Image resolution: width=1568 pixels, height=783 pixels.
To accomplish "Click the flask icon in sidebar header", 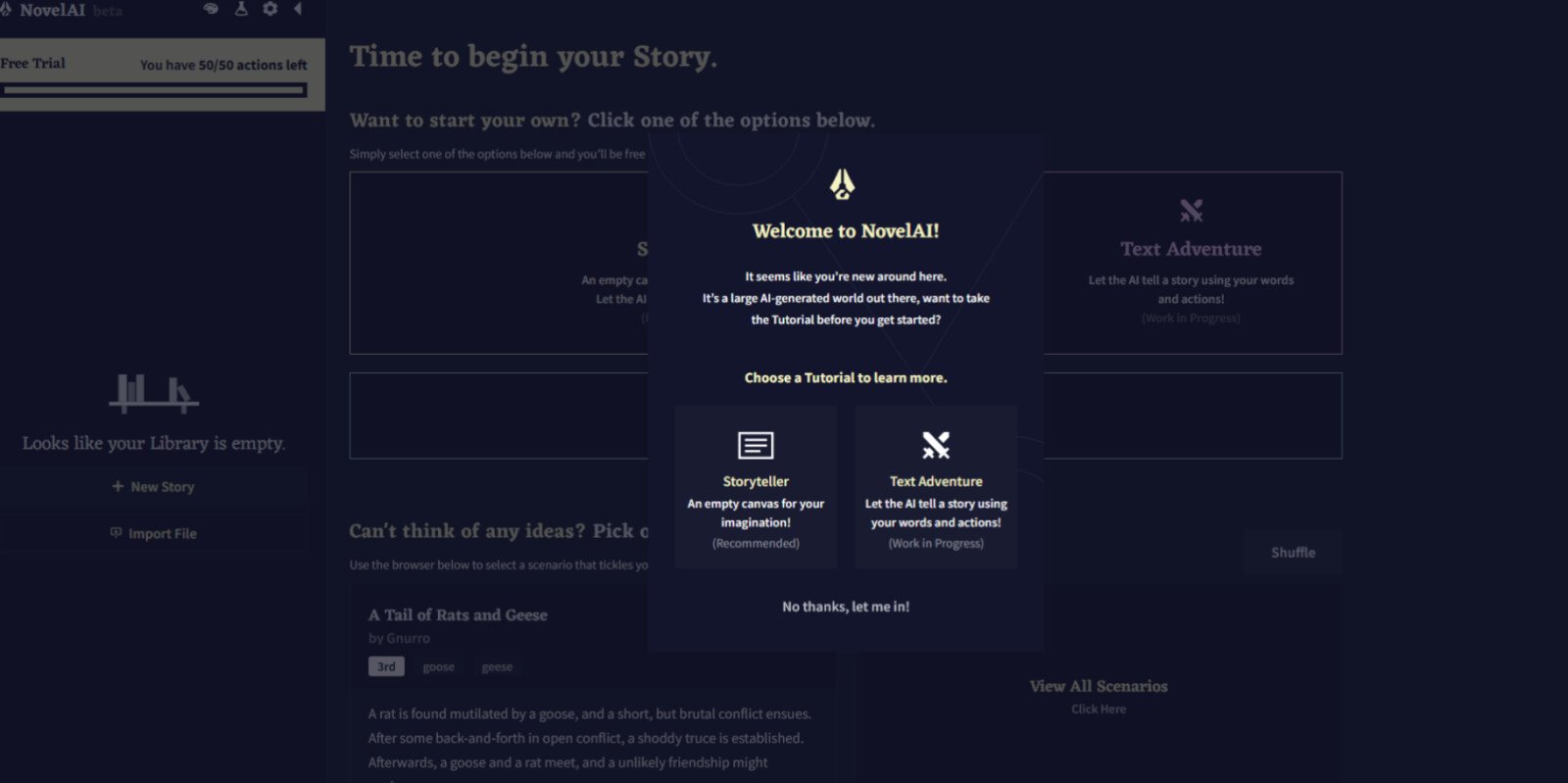I will pos(241,9).
